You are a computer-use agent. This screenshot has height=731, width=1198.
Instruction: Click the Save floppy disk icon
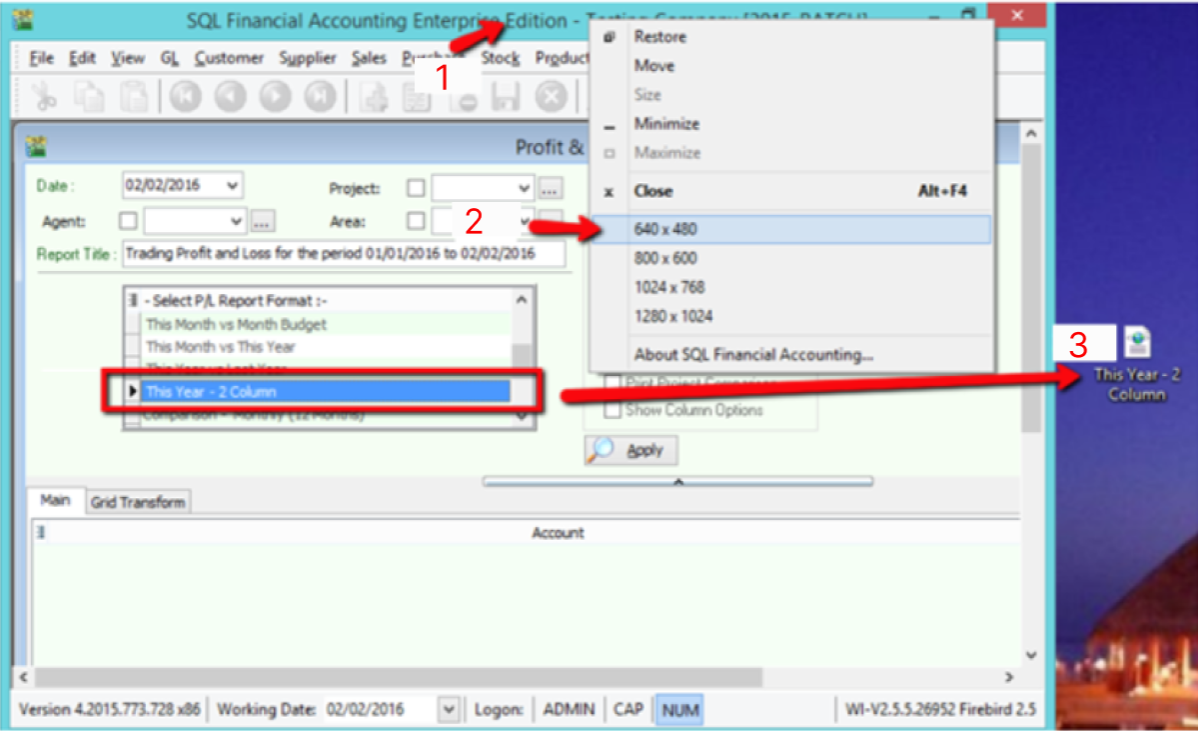(x=505, y=97)
